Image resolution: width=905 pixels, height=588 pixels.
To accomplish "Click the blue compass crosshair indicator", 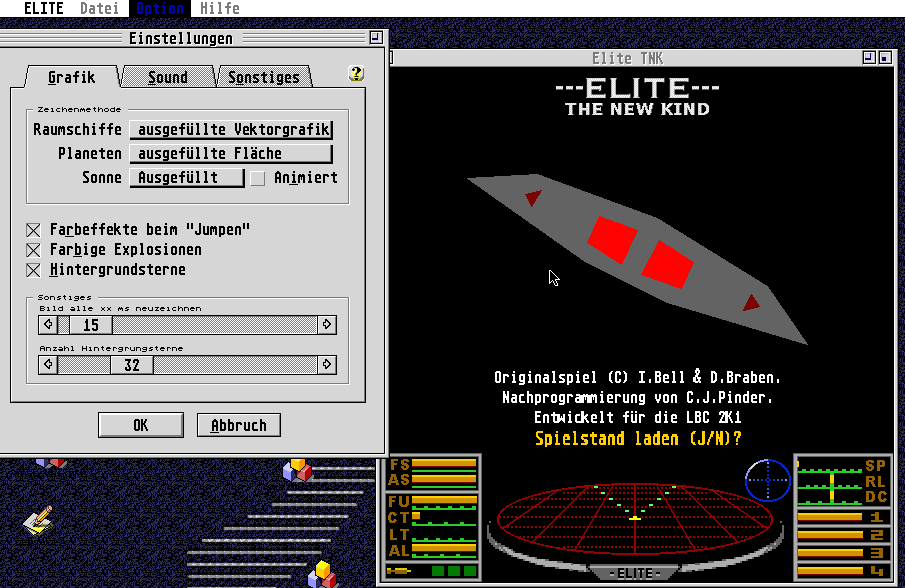I will coord(767,480).
